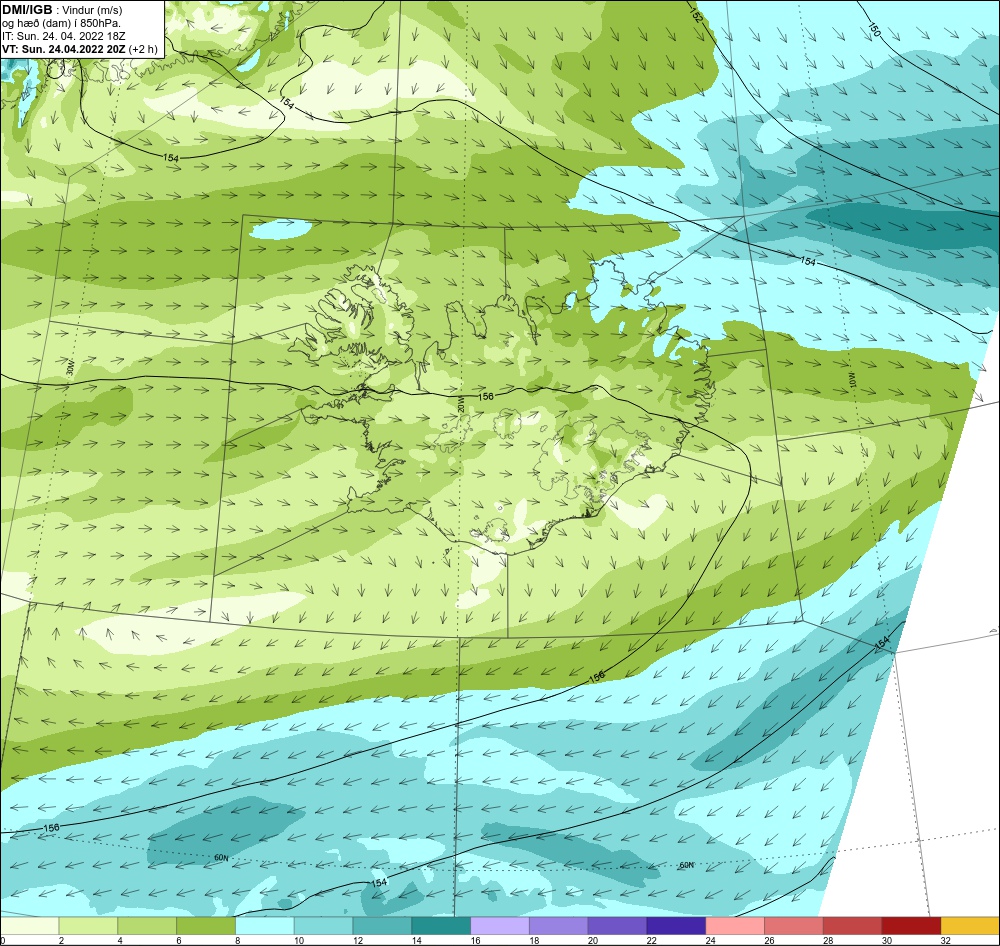The width and height of the screenshot is (1000, 946).
Task: Click the '150' height contour label
Action: point(874,29)
